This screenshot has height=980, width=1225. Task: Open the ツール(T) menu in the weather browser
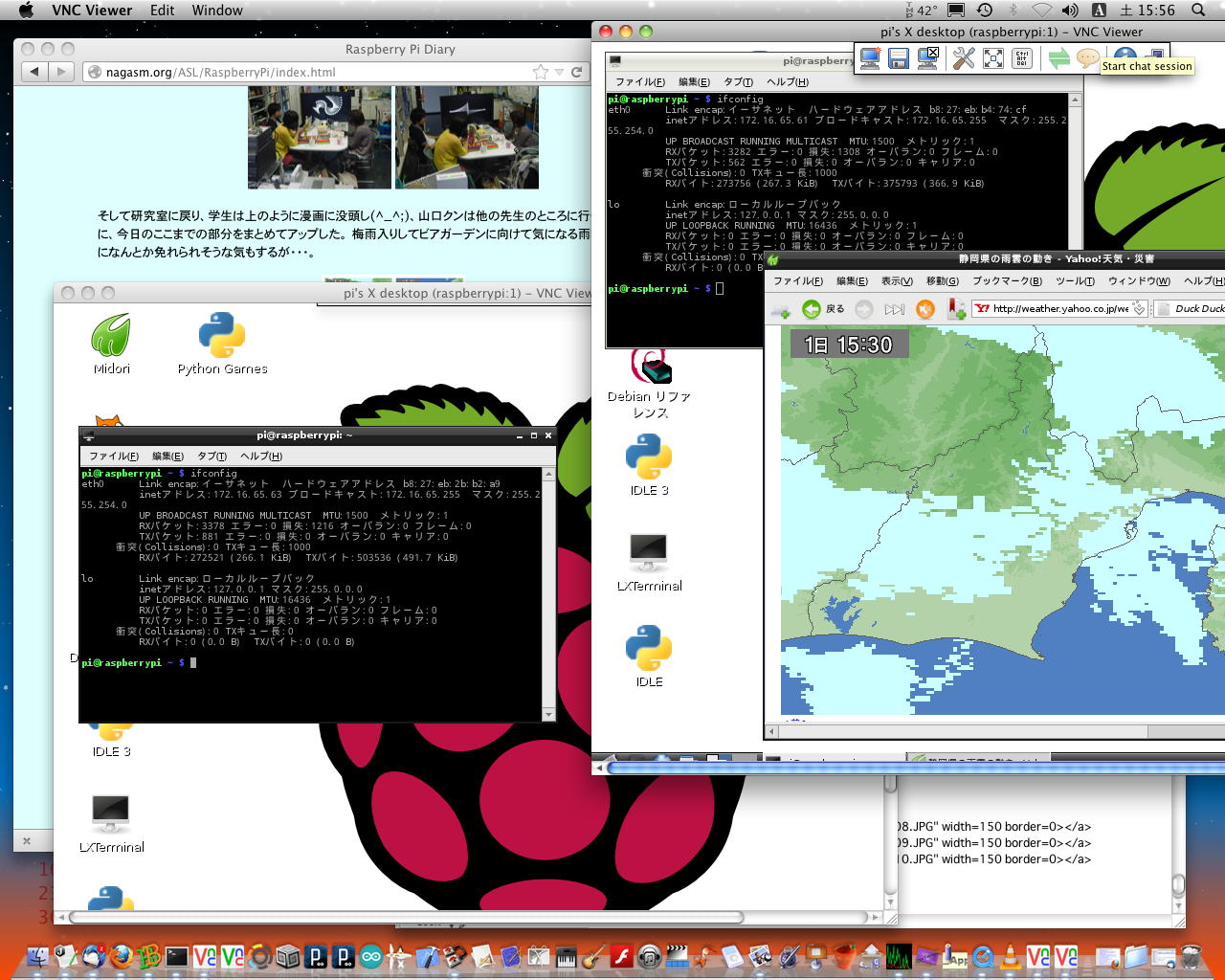click(x=1075, y=280)
